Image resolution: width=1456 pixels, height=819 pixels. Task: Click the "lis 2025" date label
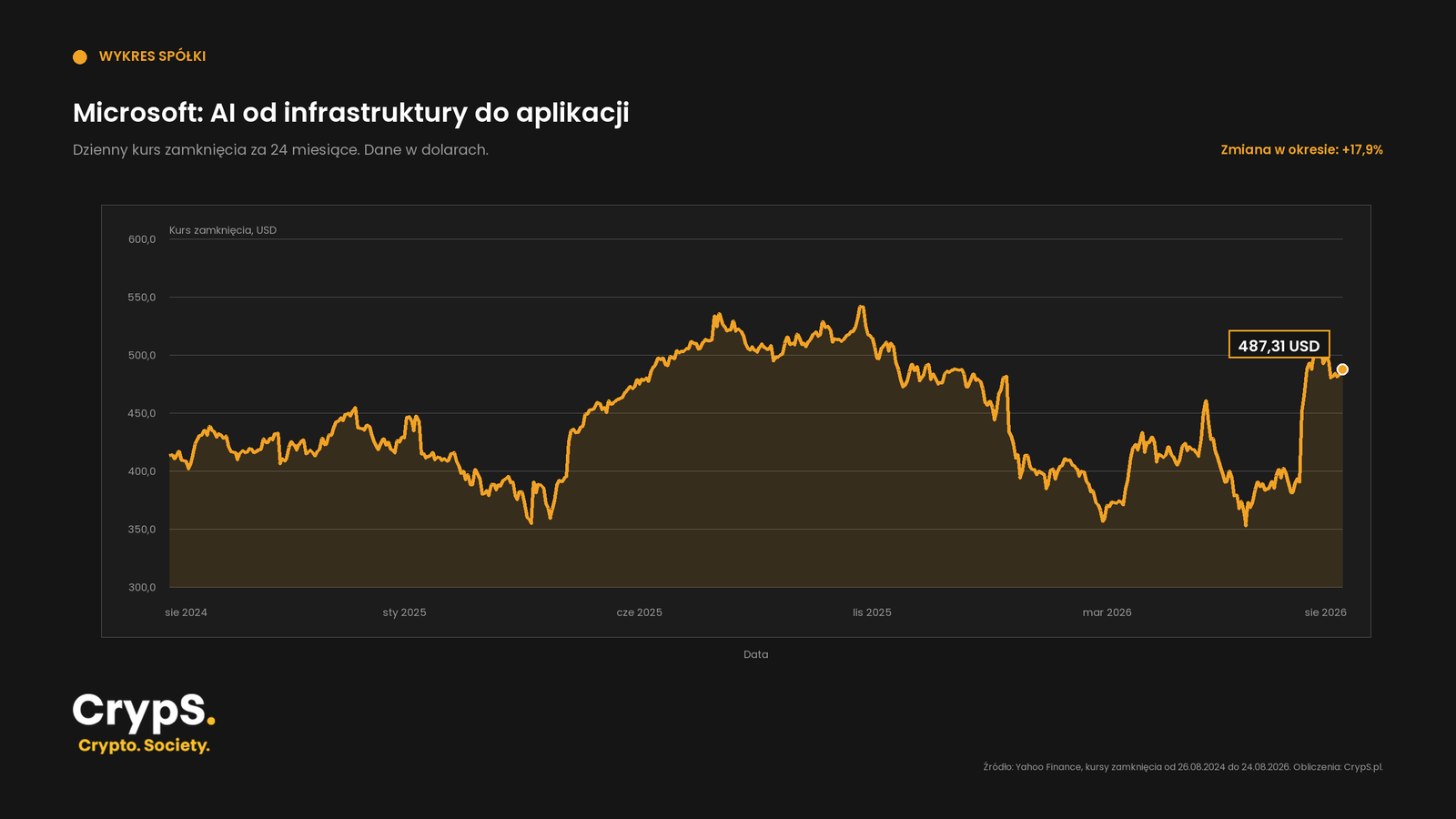pos(872,612)
